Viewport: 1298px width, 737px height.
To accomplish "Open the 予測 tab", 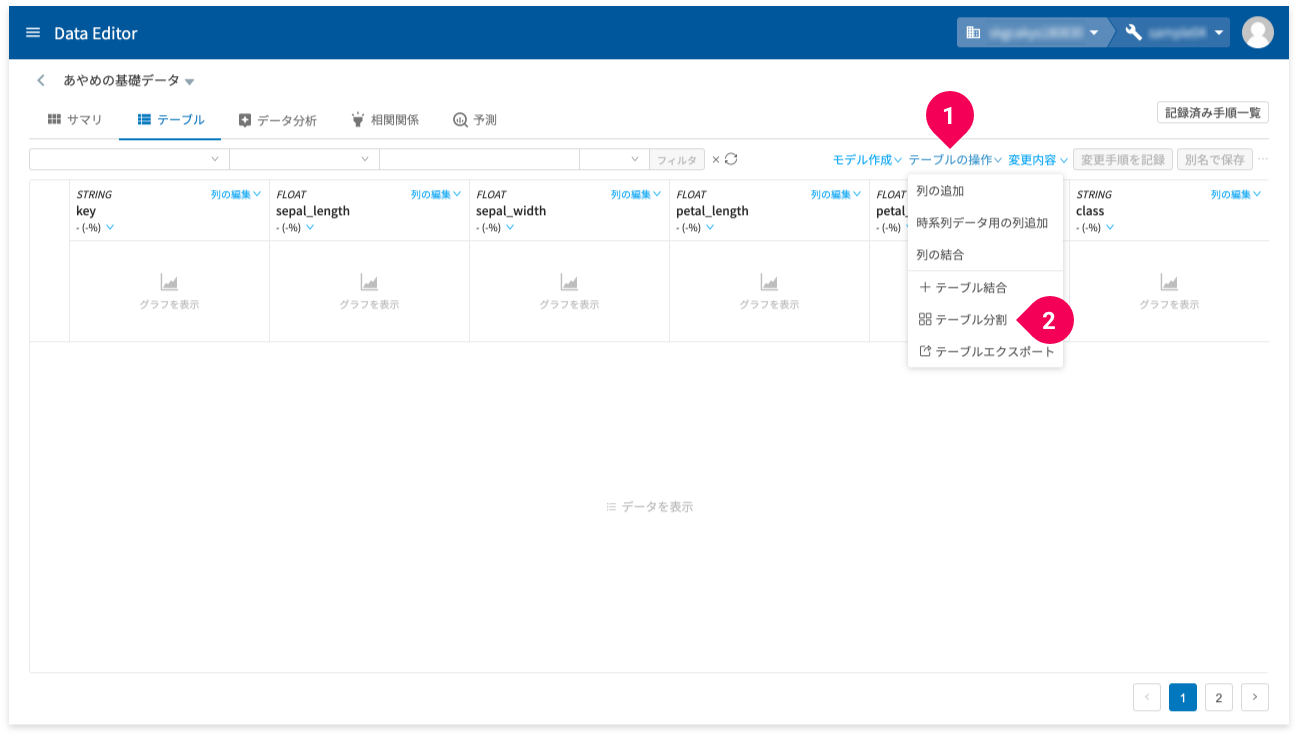I will (x=475, y=120).
